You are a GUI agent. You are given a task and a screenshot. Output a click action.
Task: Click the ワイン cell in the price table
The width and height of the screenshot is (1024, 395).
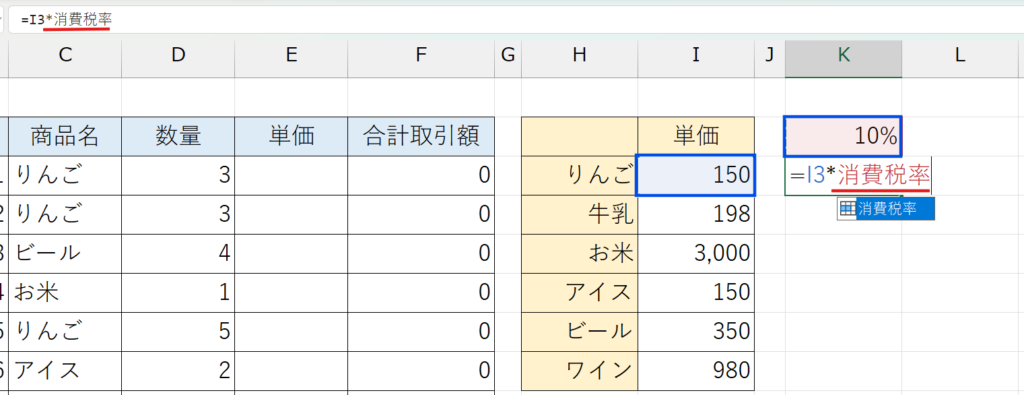(579, 371)
